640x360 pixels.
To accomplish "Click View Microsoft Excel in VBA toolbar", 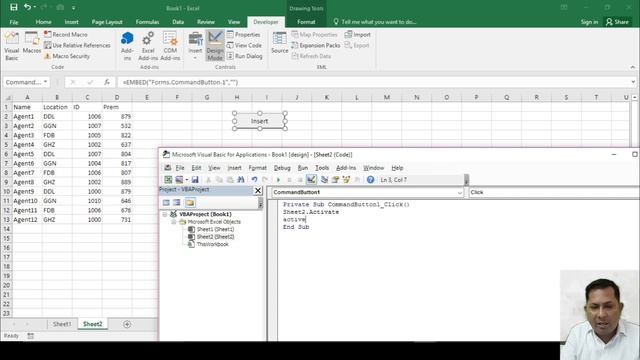I will 168,180.
